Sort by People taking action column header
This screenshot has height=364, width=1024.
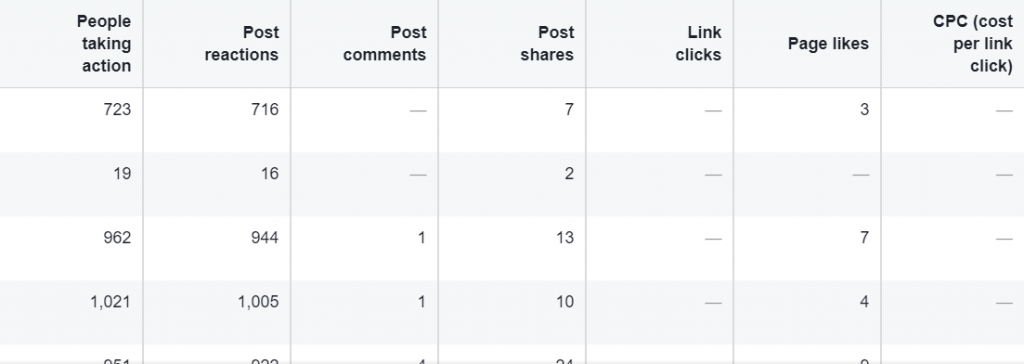(x=104, y=44)
